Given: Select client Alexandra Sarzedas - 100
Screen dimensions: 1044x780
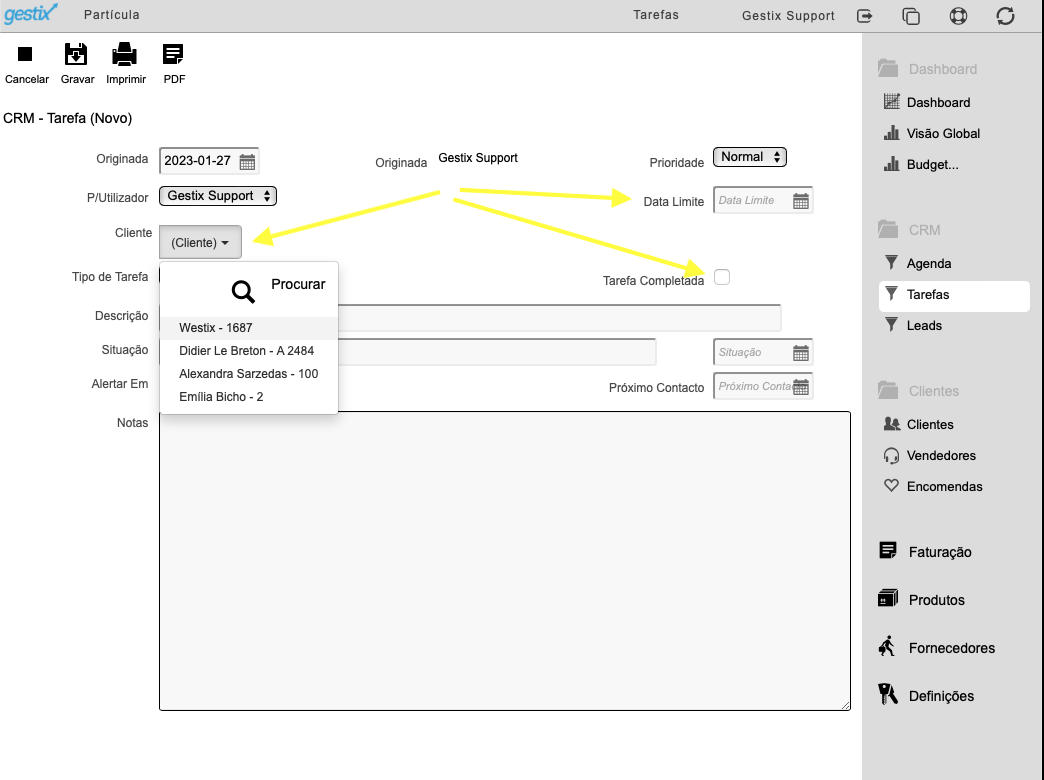Looking at the screenshot, I should coord(249,374).
